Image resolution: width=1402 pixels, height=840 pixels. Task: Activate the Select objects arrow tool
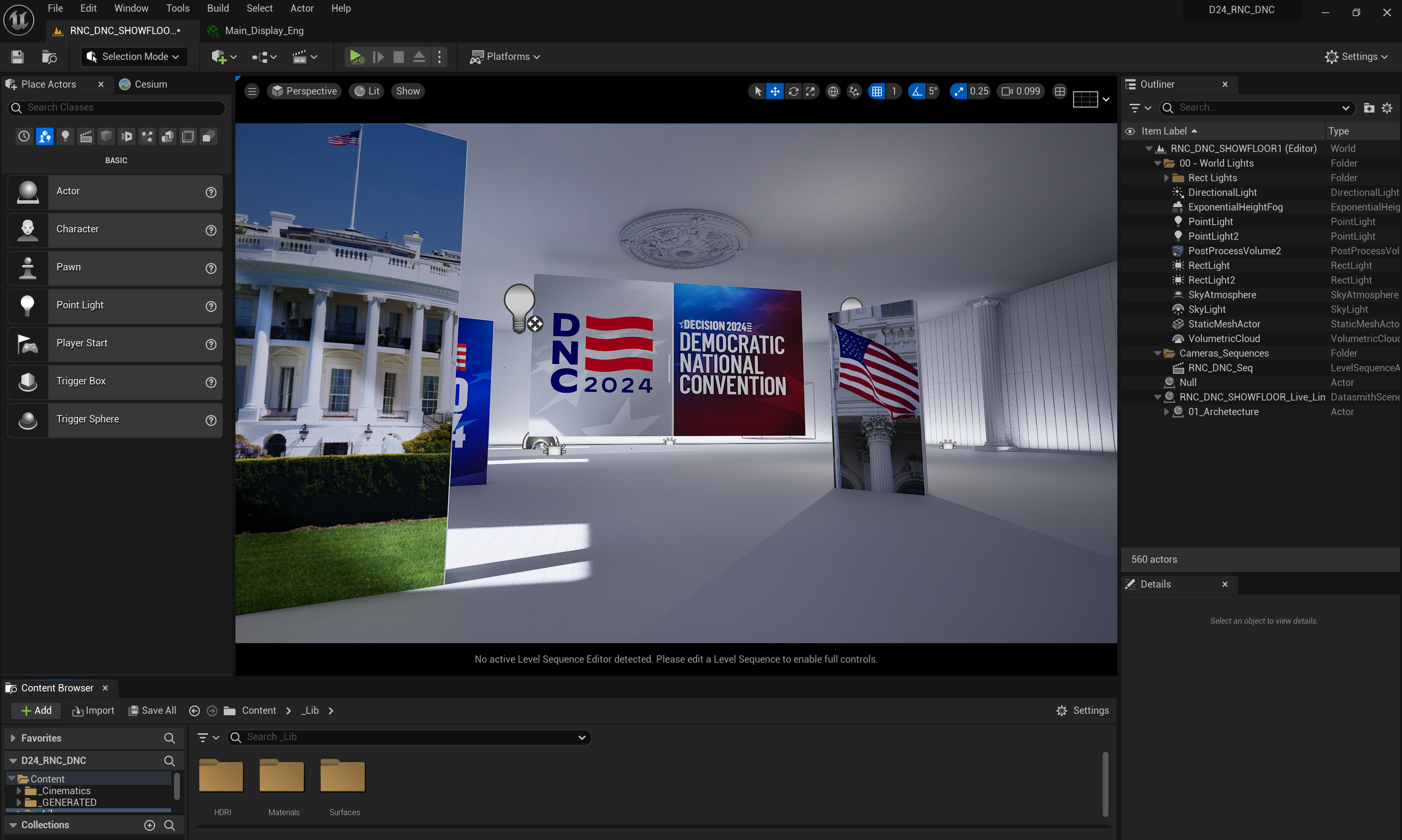(x=758, y=91)
